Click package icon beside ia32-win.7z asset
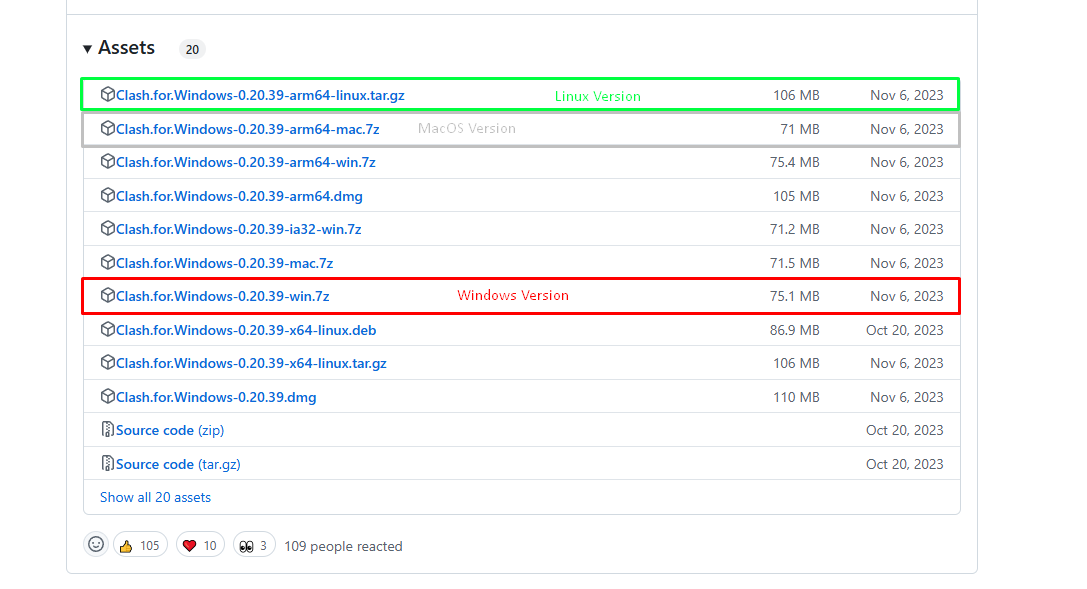The width and height of the screenshot is (1087, 589). pos(108,229)
